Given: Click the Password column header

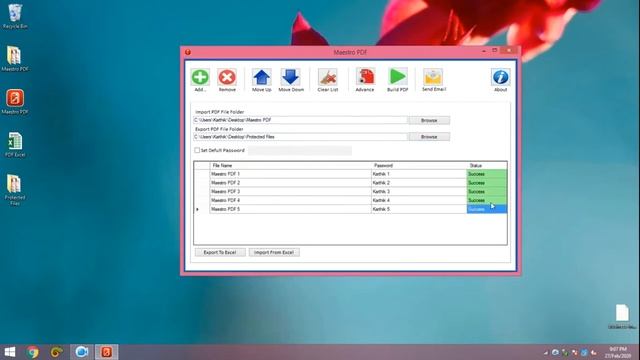Looking at the screenshot, I should (419, 165).
